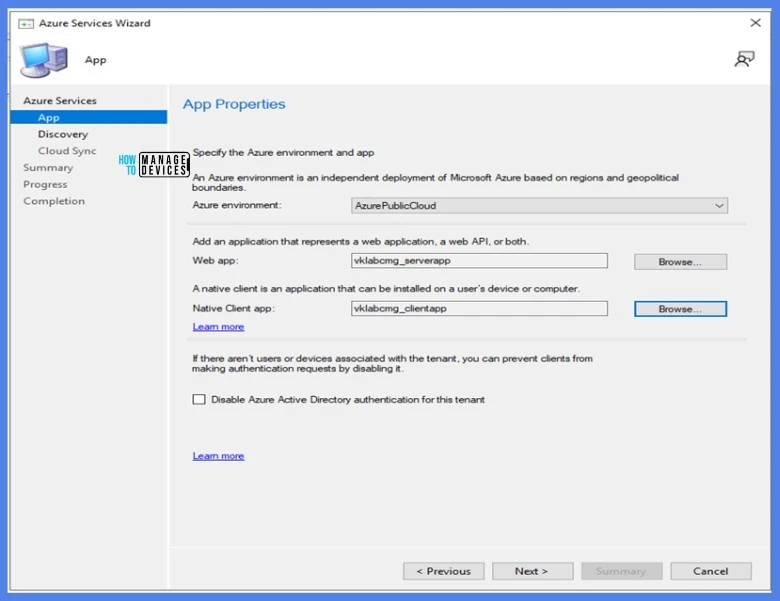
Task: Go back with the Previous button
Action: [x=443, y=571]
